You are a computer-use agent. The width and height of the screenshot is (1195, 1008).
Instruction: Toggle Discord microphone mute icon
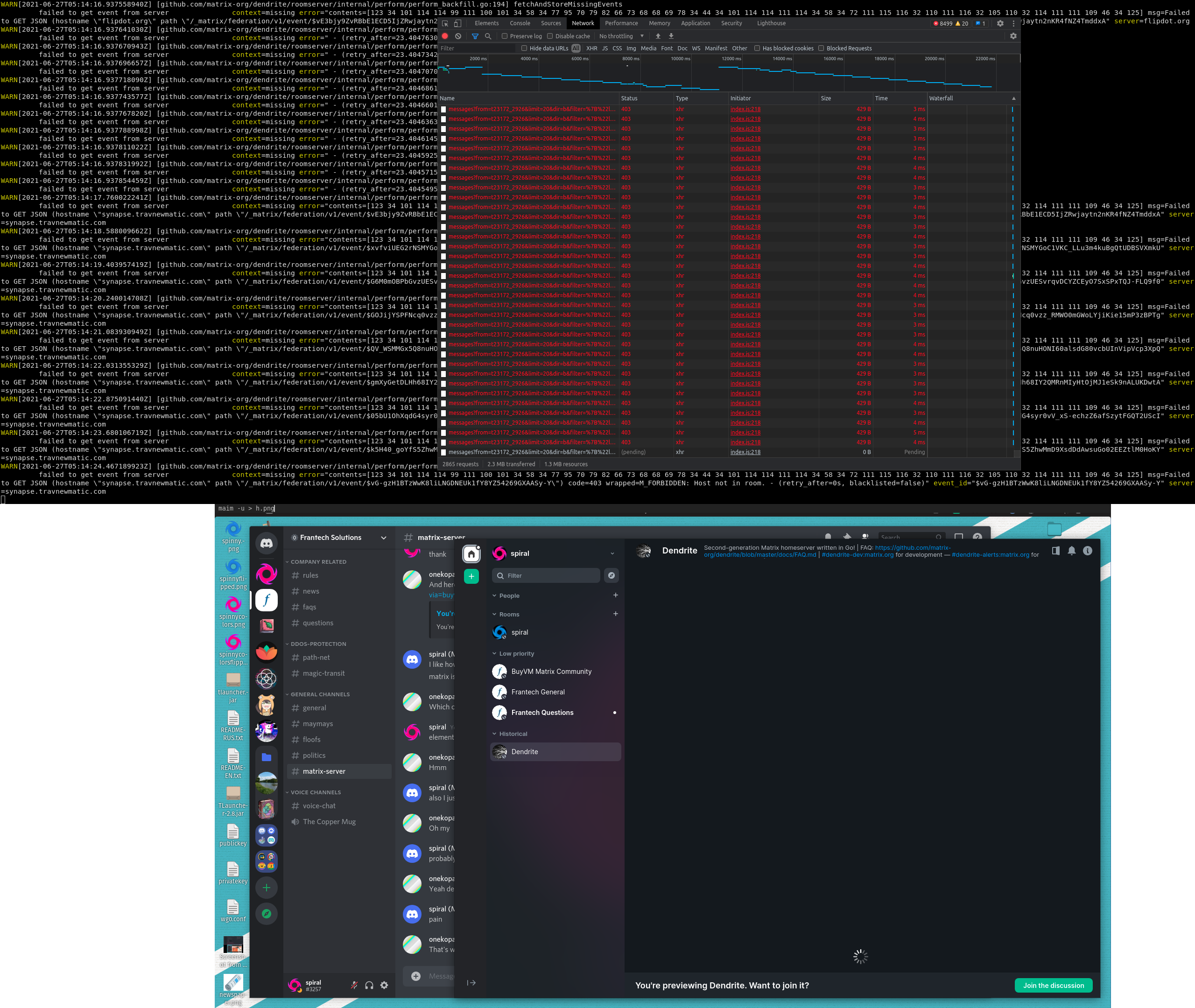tap(354, 985)
